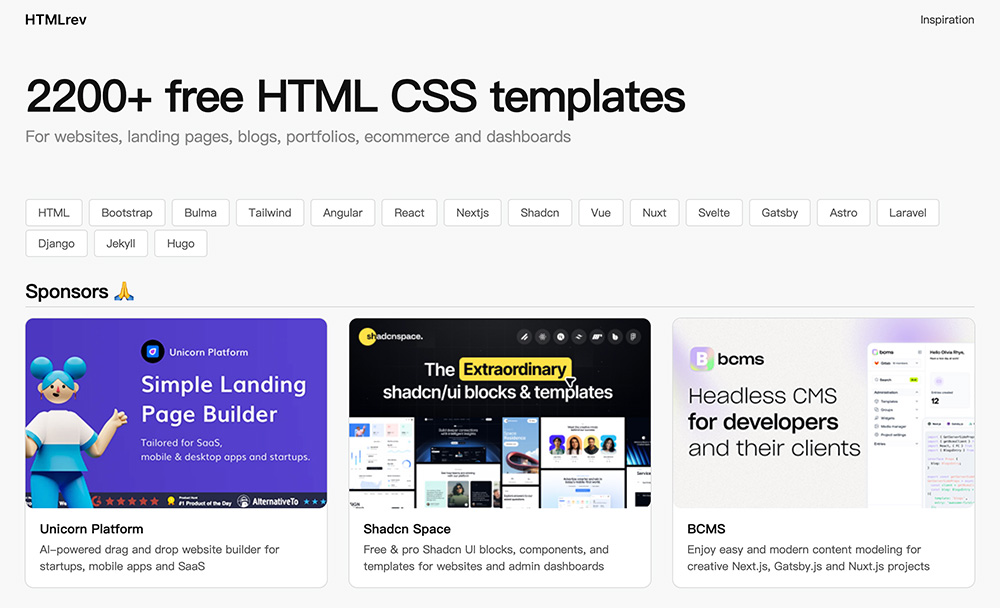Open Astro templates category
Screen dimensions: 1000x608
pos(843,212)
